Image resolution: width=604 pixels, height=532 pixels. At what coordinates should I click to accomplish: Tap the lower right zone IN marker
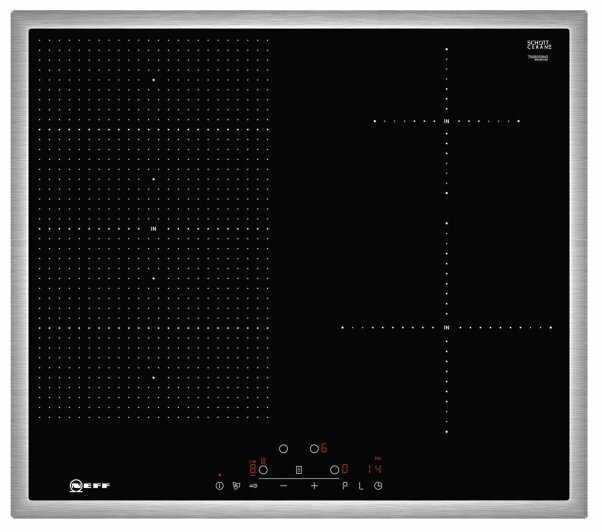pyautogui.click(x=447, y=327)
